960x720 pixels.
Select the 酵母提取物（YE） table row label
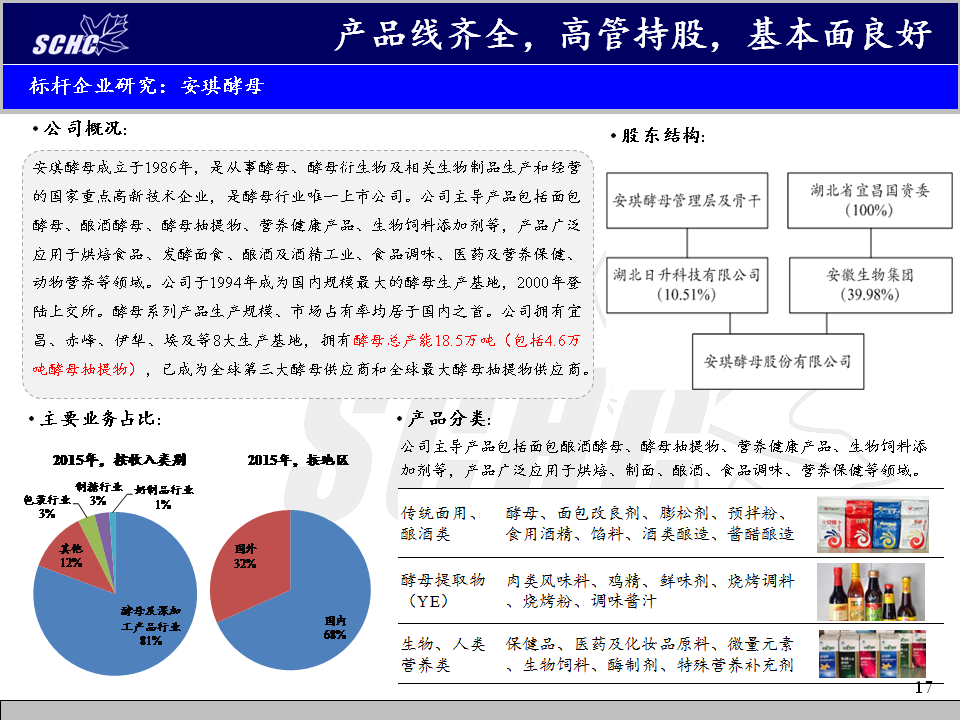click(x=443, y=591)
